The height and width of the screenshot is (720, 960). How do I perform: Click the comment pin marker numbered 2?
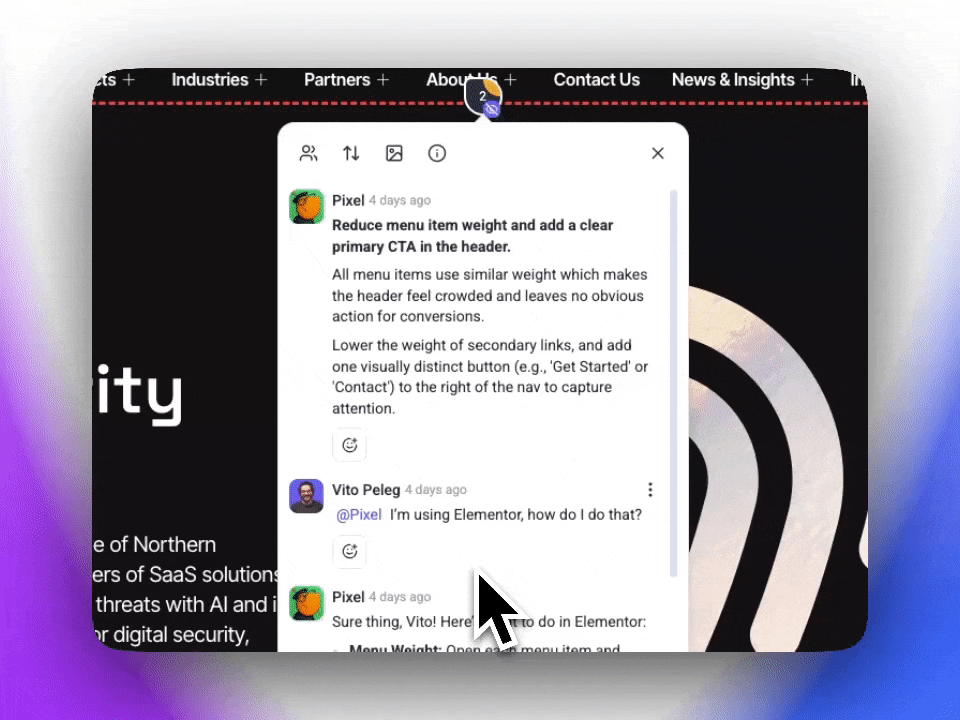(x=482, y=94)
